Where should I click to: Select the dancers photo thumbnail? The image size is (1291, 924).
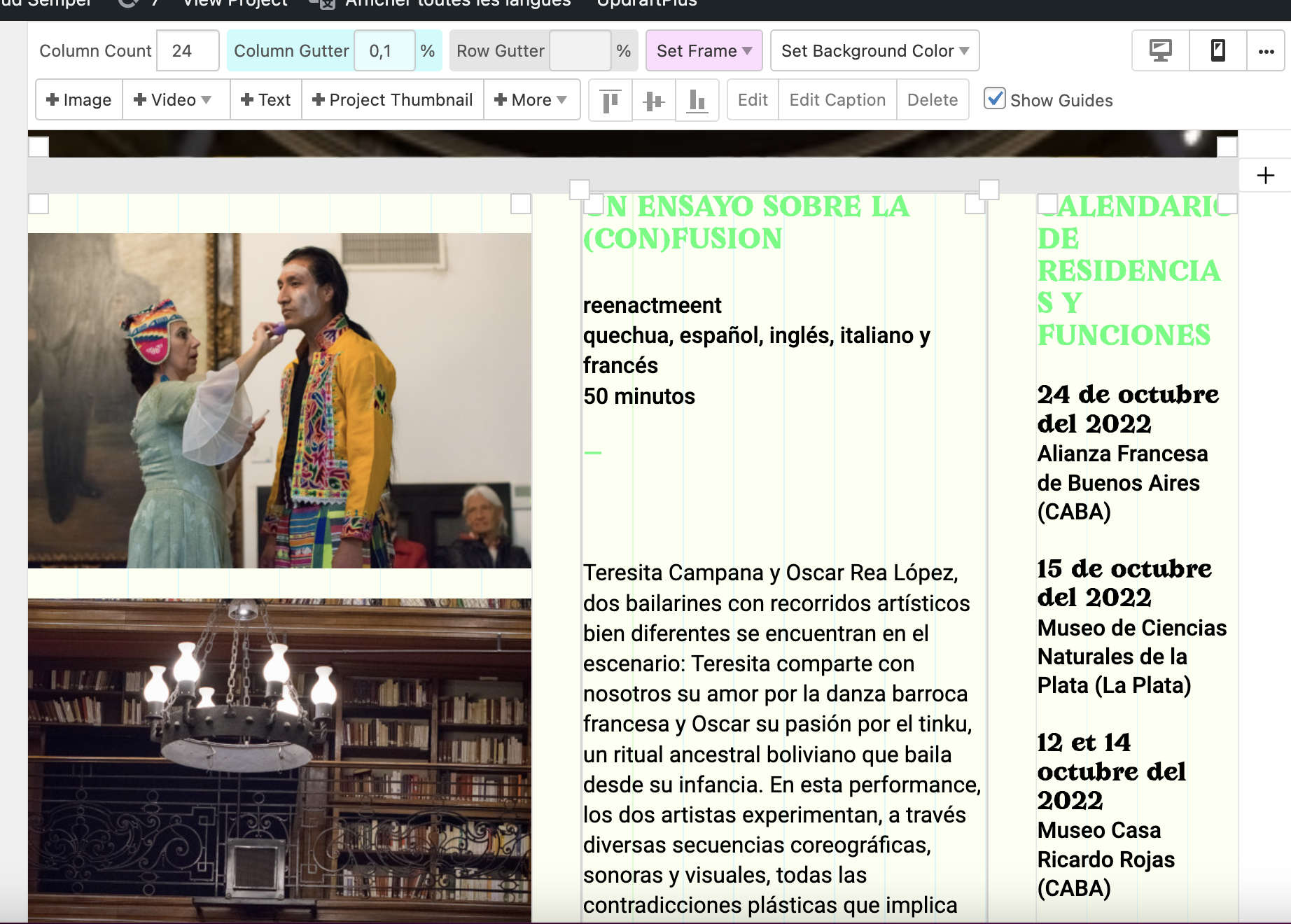[x=279, y=400]
